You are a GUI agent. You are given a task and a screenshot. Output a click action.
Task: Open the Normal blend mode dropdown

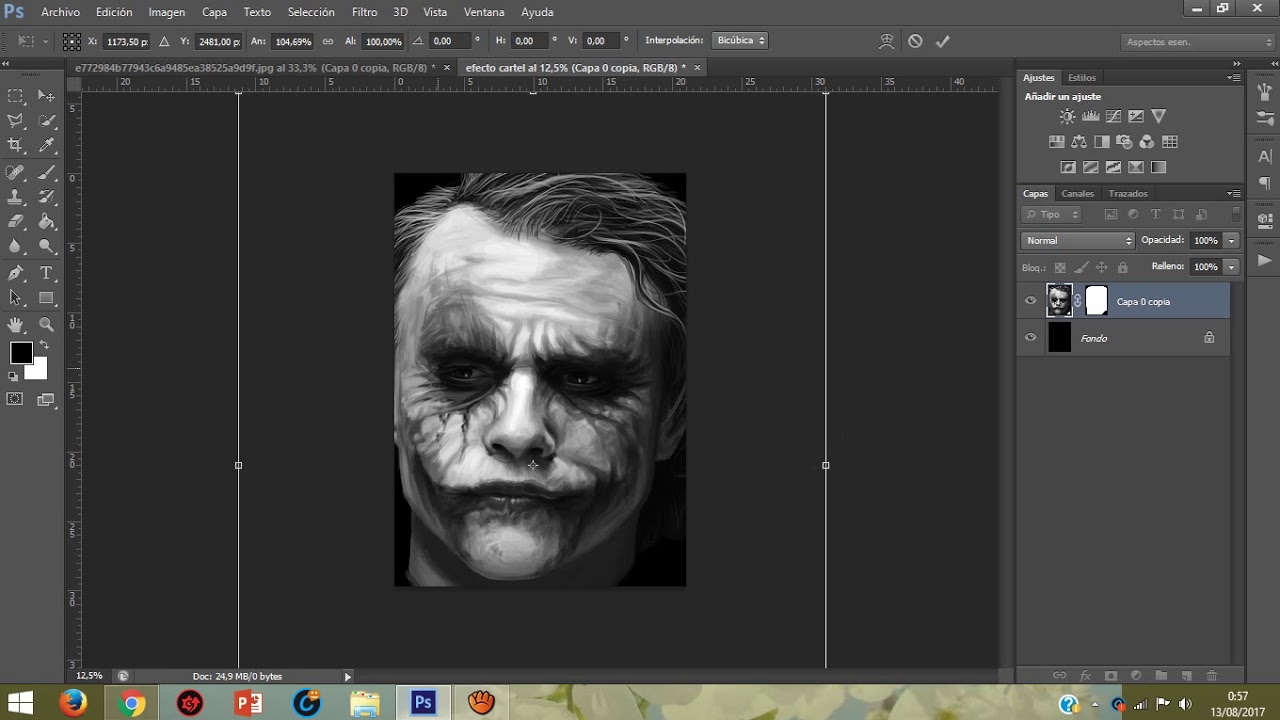[1078, 240]
